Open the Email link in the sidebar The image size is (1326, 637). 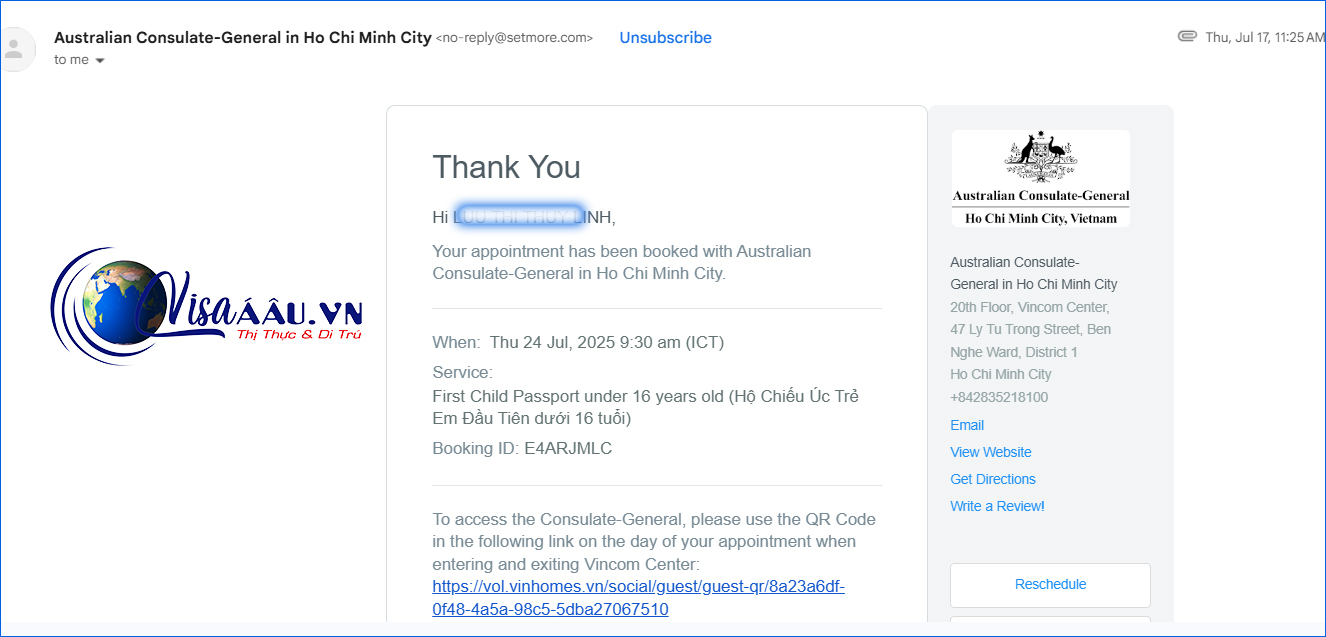coord(967,425)
